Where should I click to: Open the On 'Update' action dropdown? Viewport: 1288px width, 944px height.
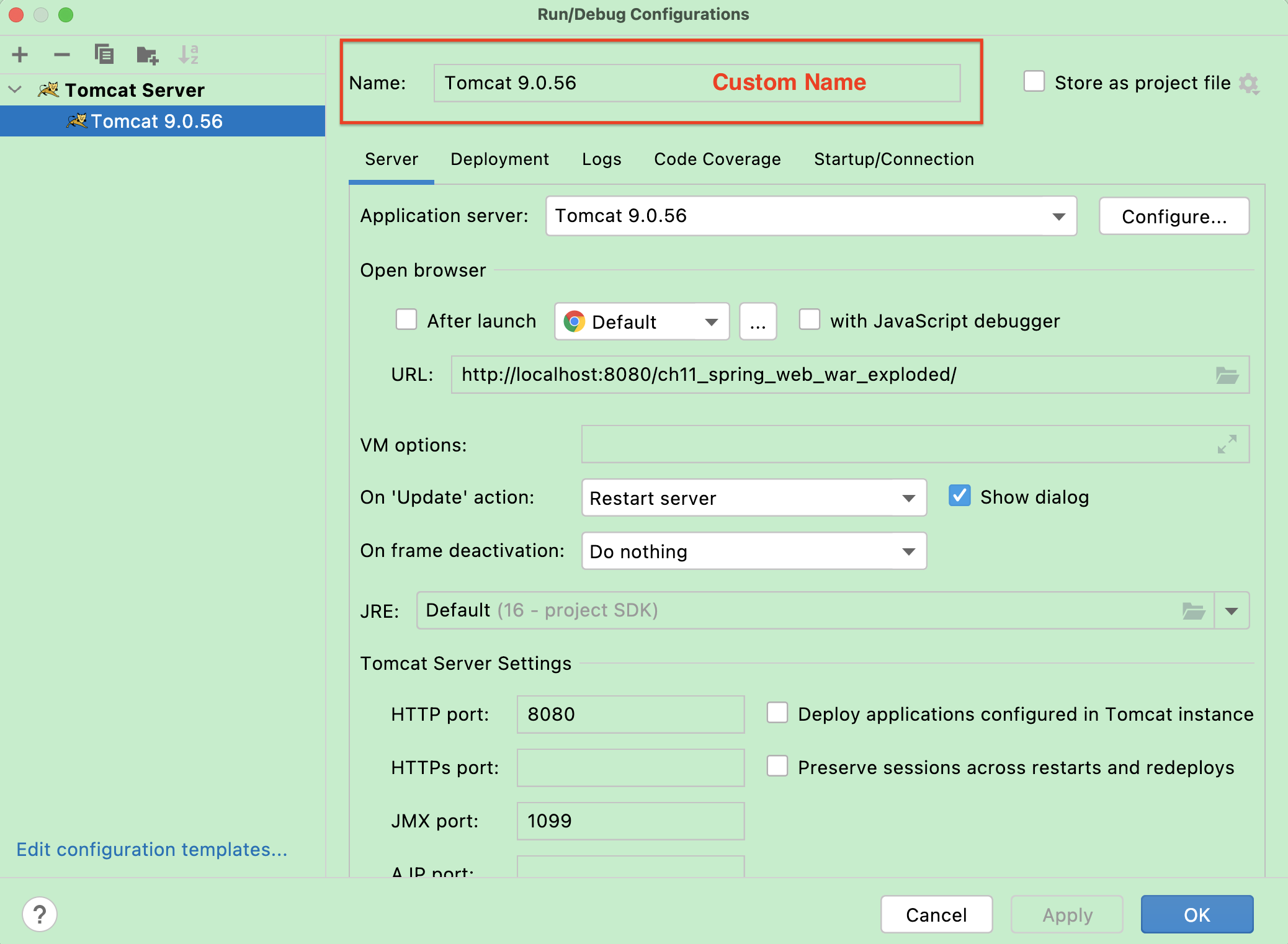click(754, 497)
